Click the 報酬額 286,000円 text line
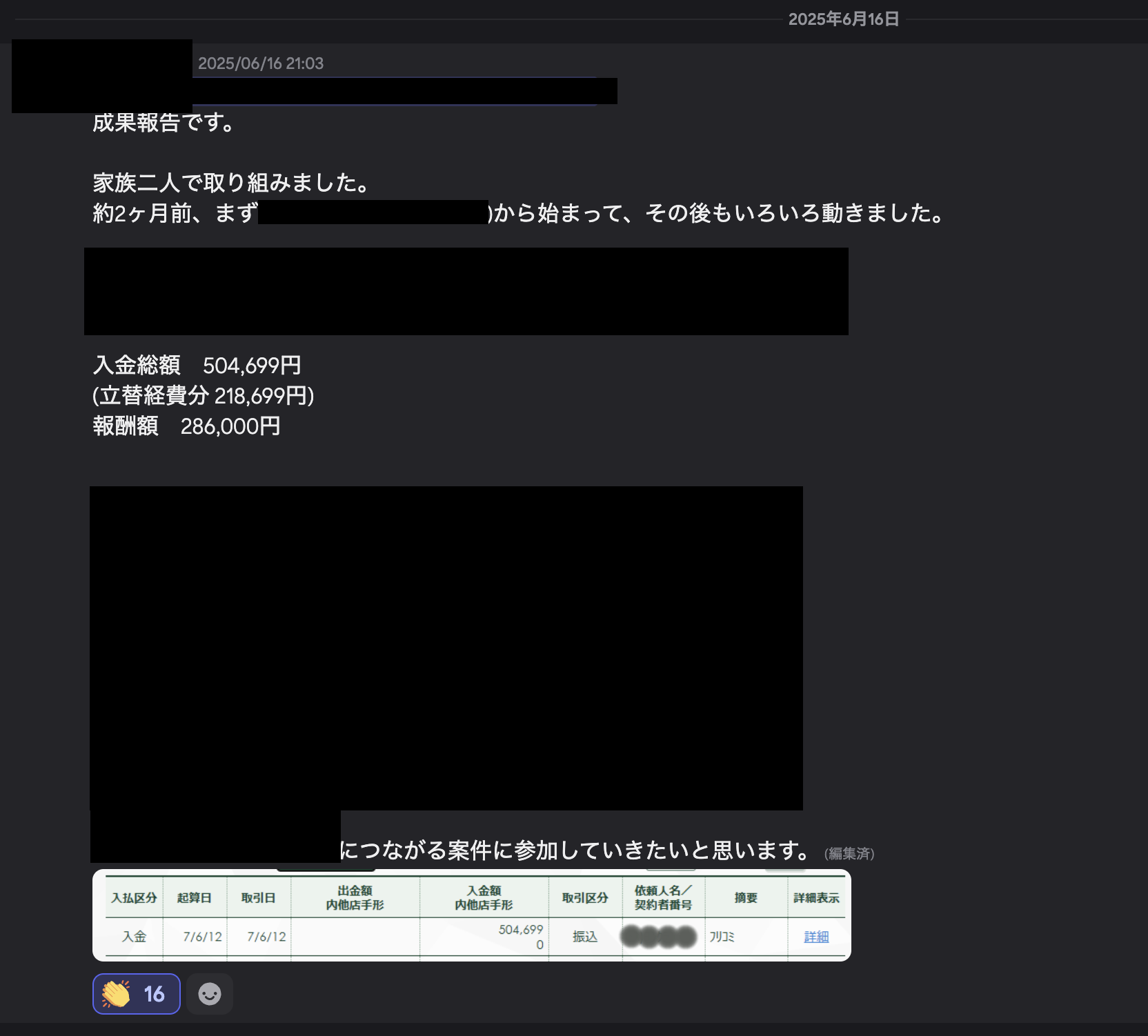The height and width of the screenshot is (1036, 1148). (x=186, y=426)
